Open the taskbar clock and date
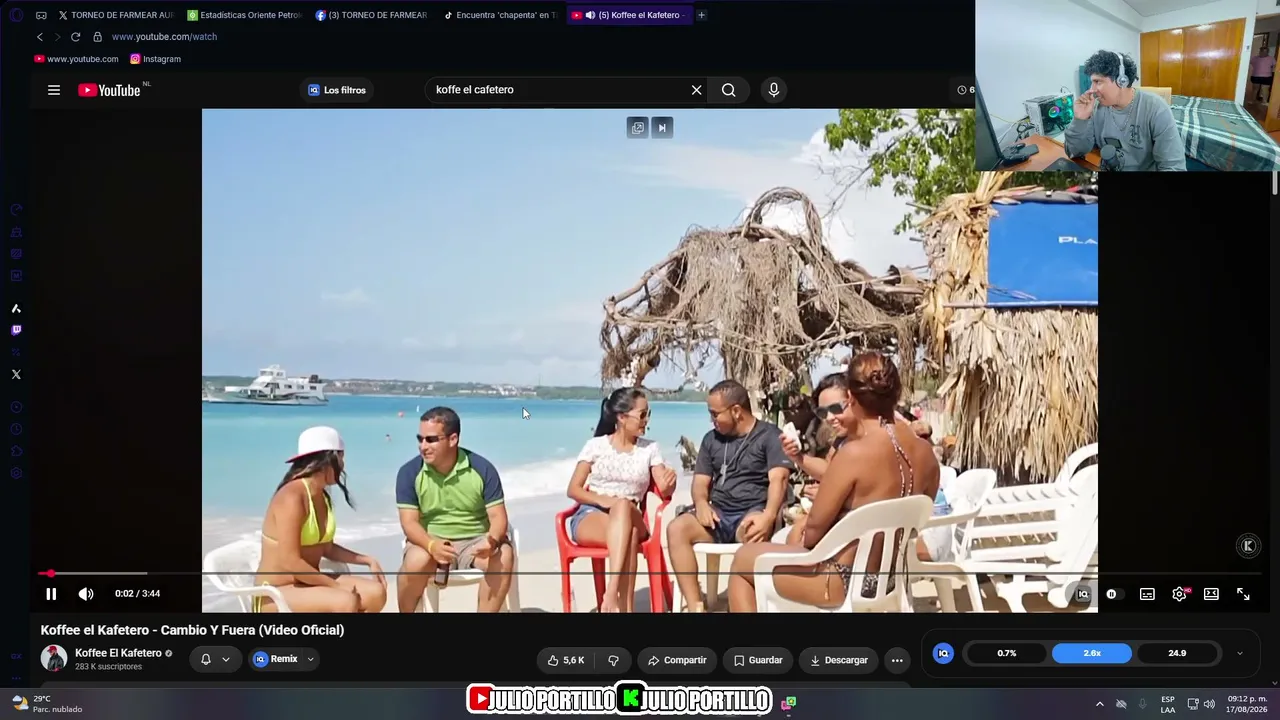The image size is (1280, 720). pyautogui.click(x=1247, y=704)
